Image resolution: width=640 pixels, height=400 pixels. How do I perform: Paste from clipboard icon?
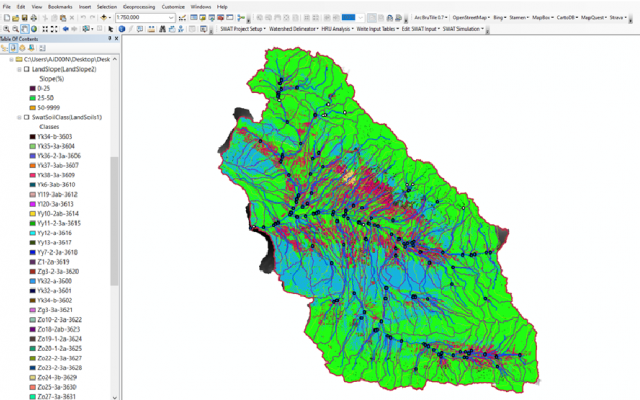(63, 18)
